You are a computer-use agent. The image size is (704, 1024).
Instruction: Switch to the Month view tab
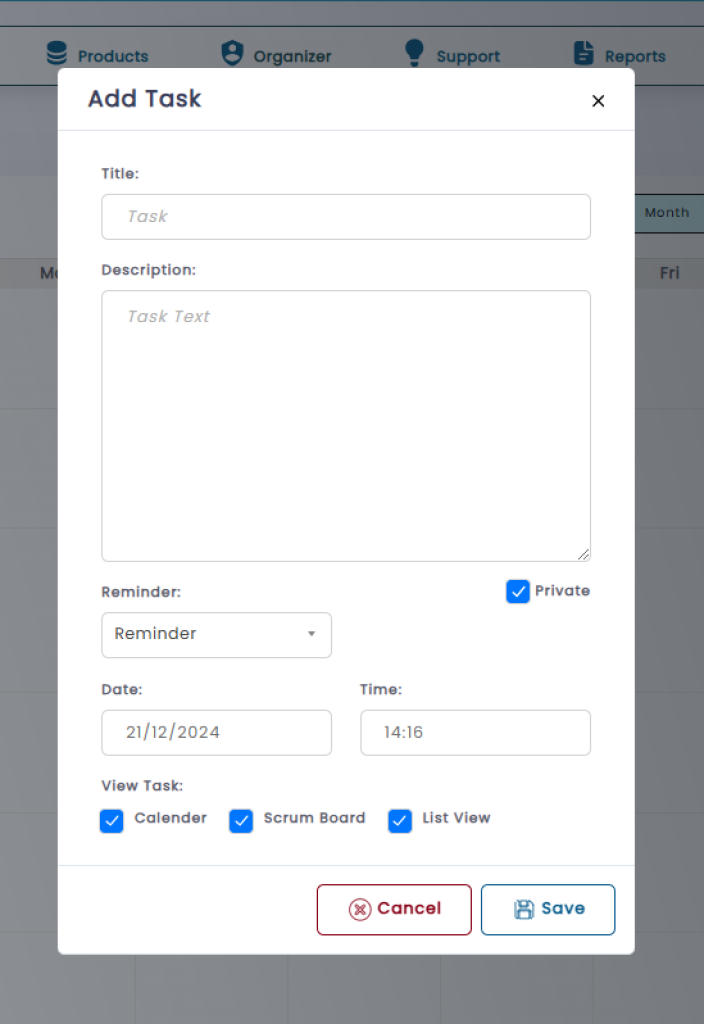pyautogui.click(x=669, y=213)
